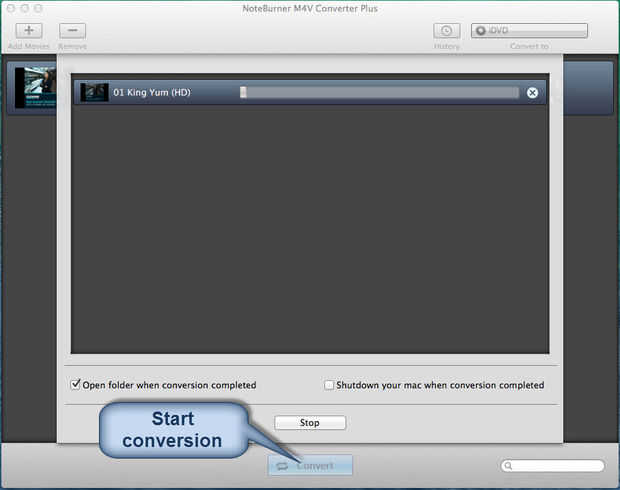Image resolution: width=620 pixels, height=490 pixels.
Task: Click the 01 King Yum progress bar
Action: [380, 93]
